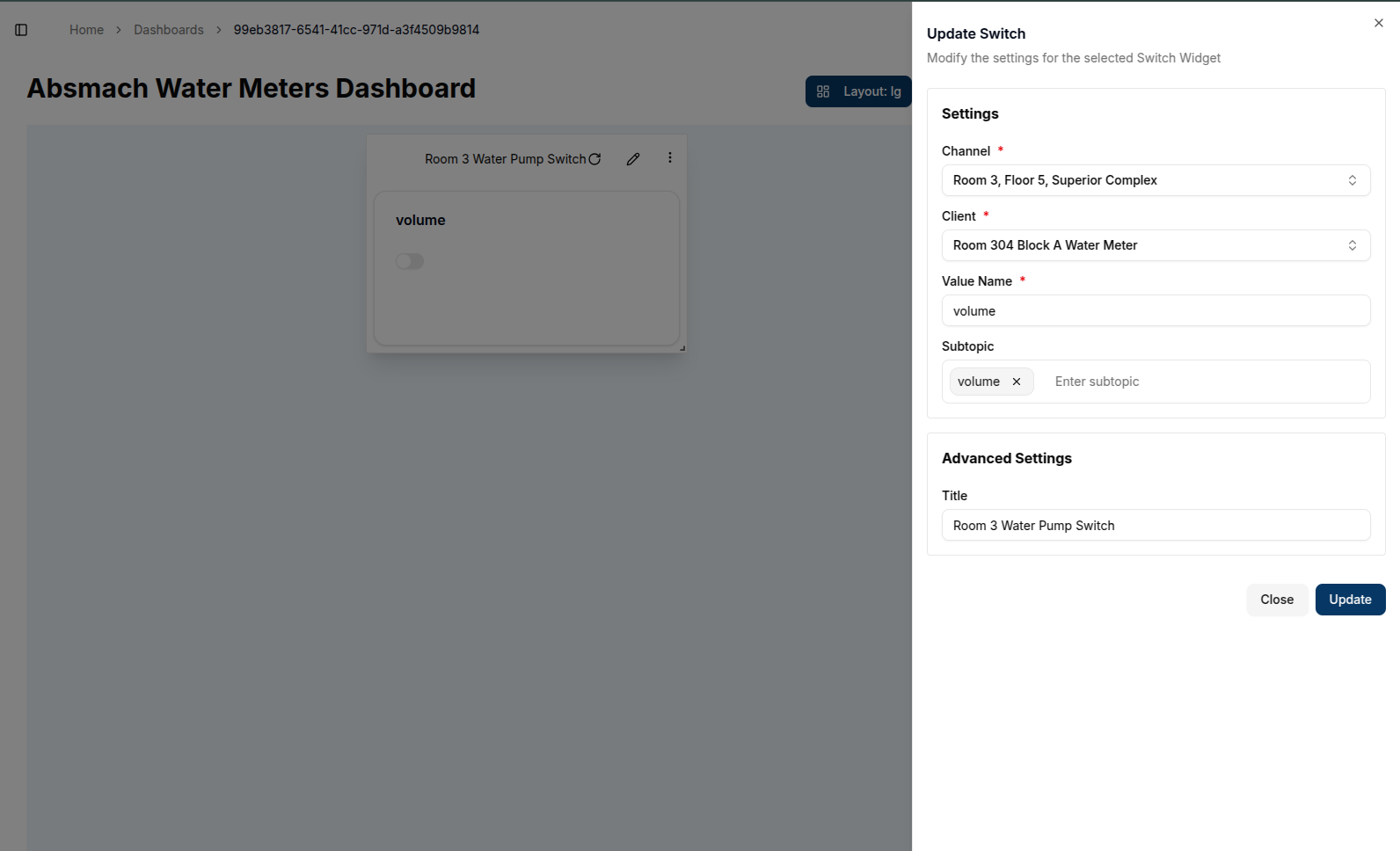1400x851 pixels.
Task: Open the Channel dropdown
Action: (1155, 180)
